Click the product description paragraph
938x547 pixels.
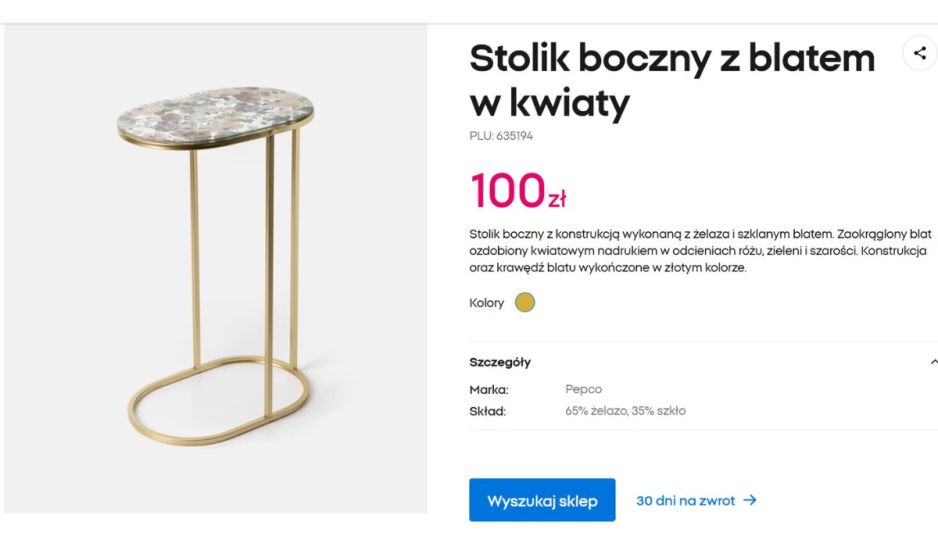tap(701, 251)
